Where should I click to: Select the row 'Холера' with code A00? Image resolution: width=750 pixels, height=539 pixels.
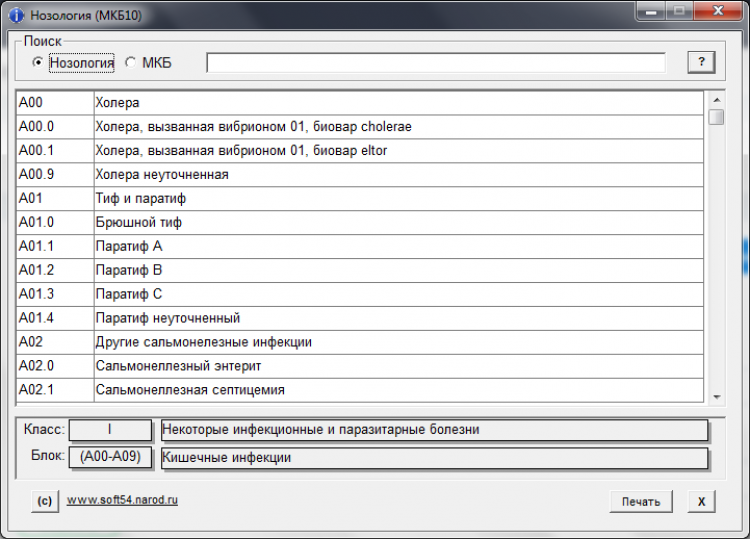[x=360, y=103]
